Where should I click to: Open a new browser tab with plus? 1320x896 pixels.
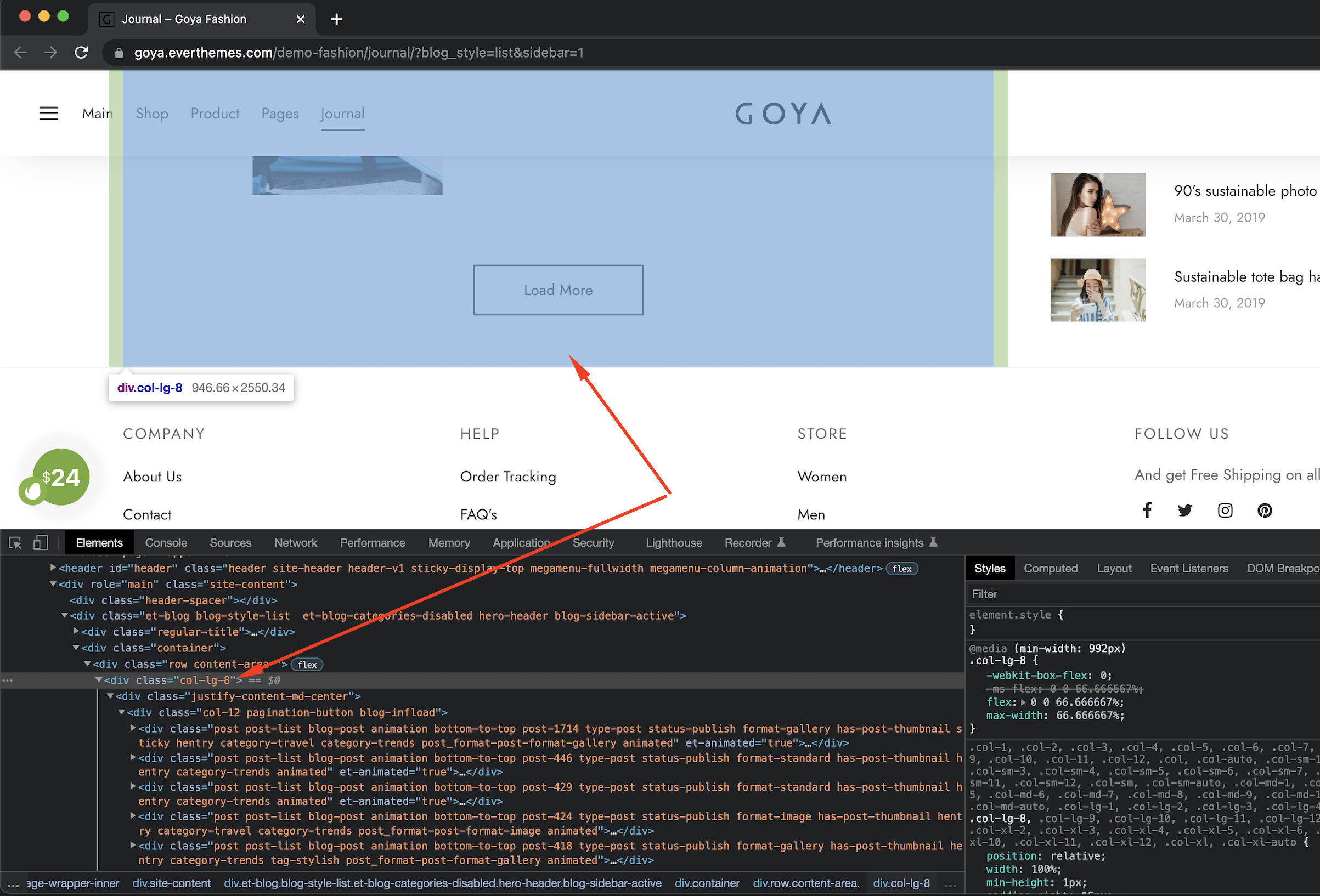pyautogui.click(x=336, y=19)
